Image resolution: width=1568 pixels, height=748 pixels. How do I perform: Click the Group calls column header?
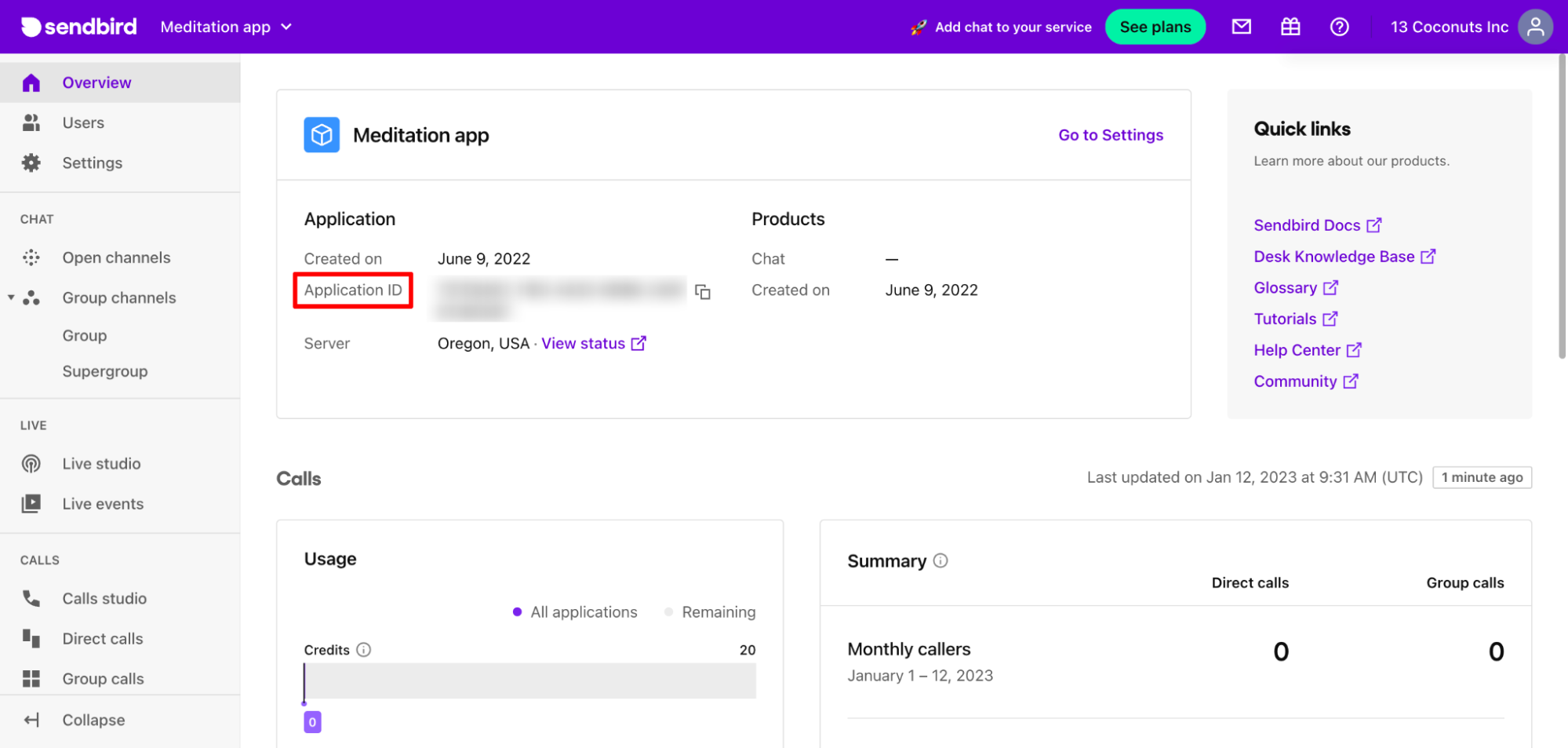tap(1464, 582)
